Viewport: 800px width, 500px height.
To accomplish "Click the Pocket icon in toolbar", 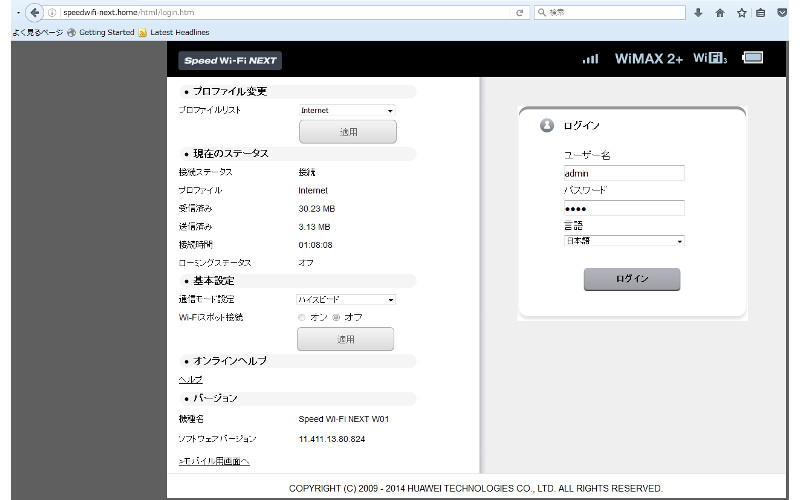I will click(x=782, y=13).
